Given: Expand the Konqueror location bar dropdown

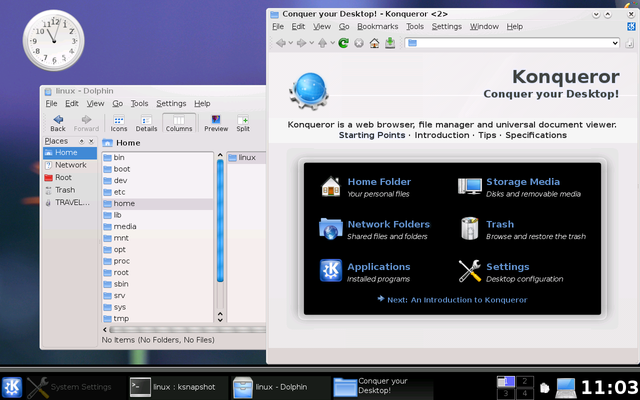Looking at the screenshot, I should pos(615,43).
